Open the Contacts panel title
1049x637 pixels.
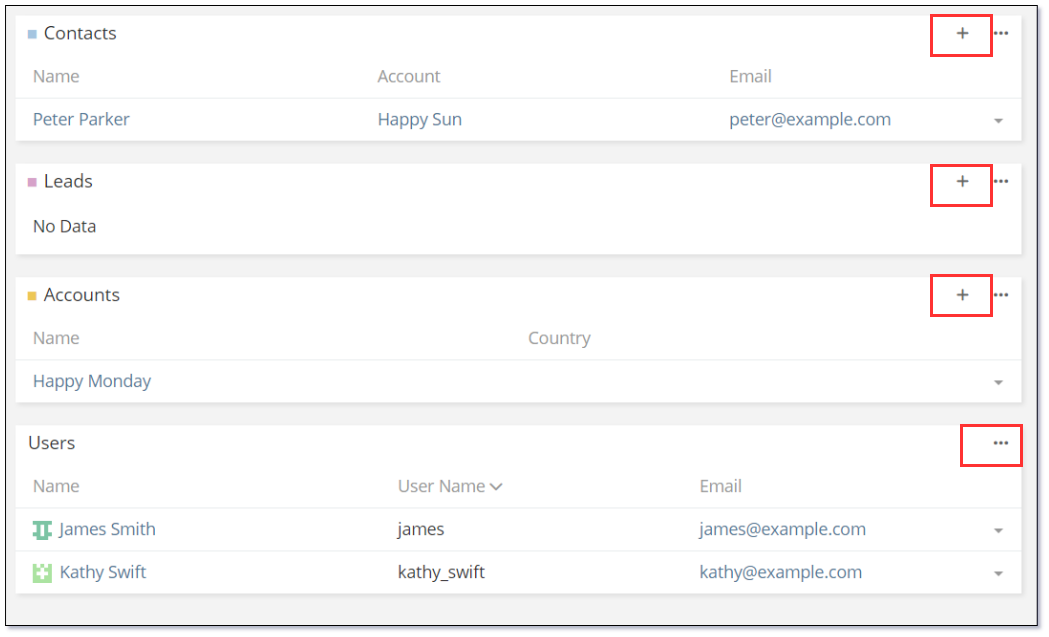coord(80,33)
